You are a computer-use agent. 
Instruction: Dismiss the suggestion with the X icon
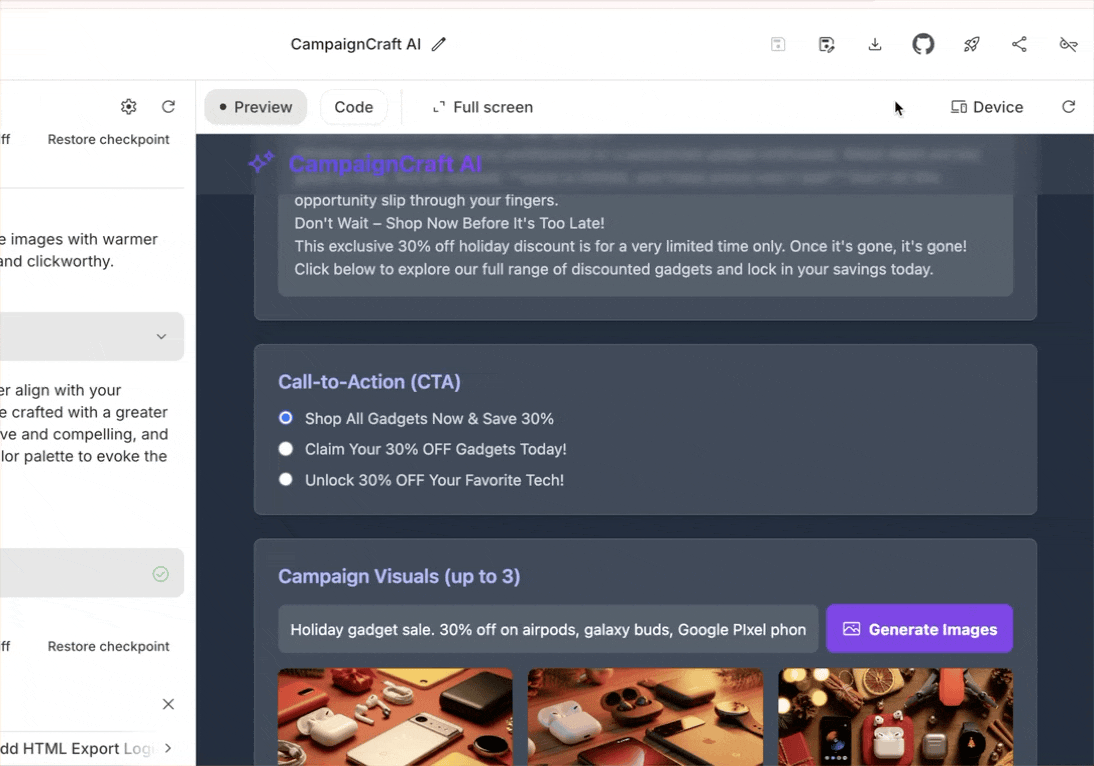168,704
